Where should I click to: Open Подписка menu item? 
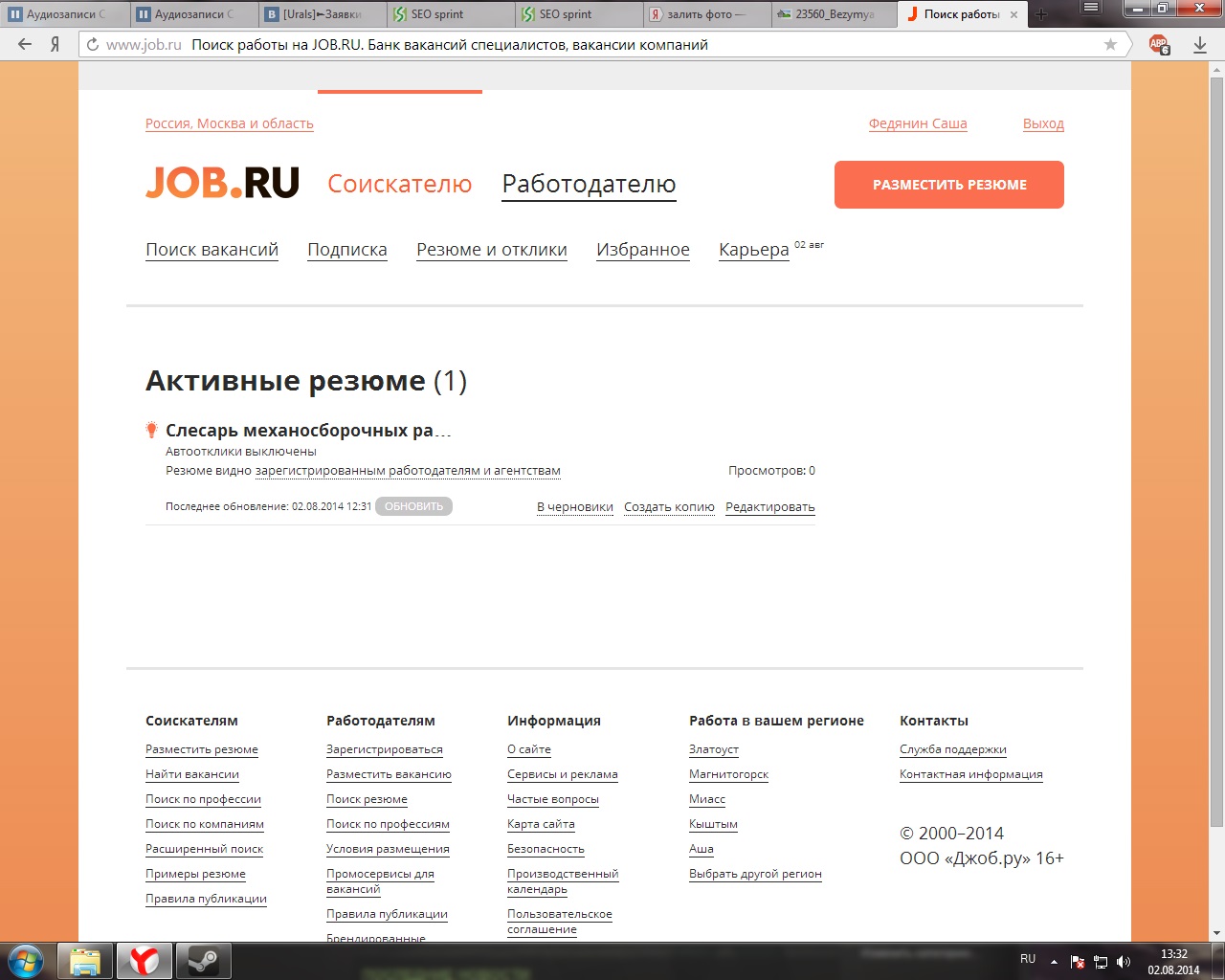[x=347, y=250]
